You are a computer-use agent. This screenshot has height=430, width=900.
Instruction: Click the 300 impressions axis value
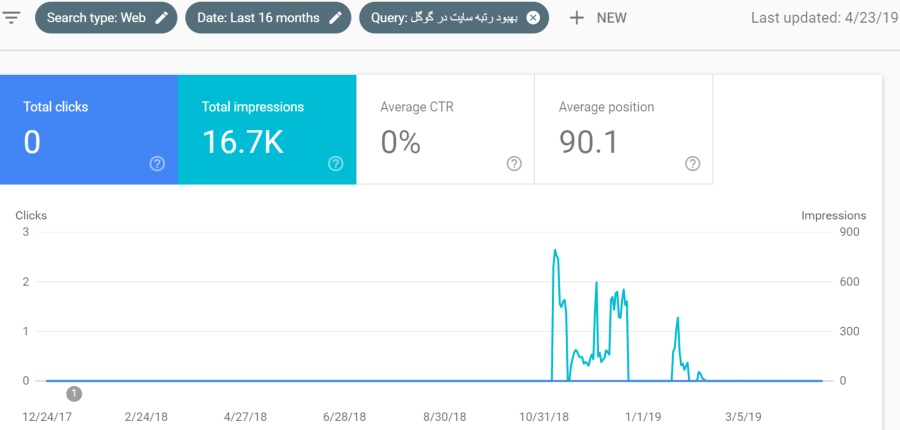tap(849, 331)
